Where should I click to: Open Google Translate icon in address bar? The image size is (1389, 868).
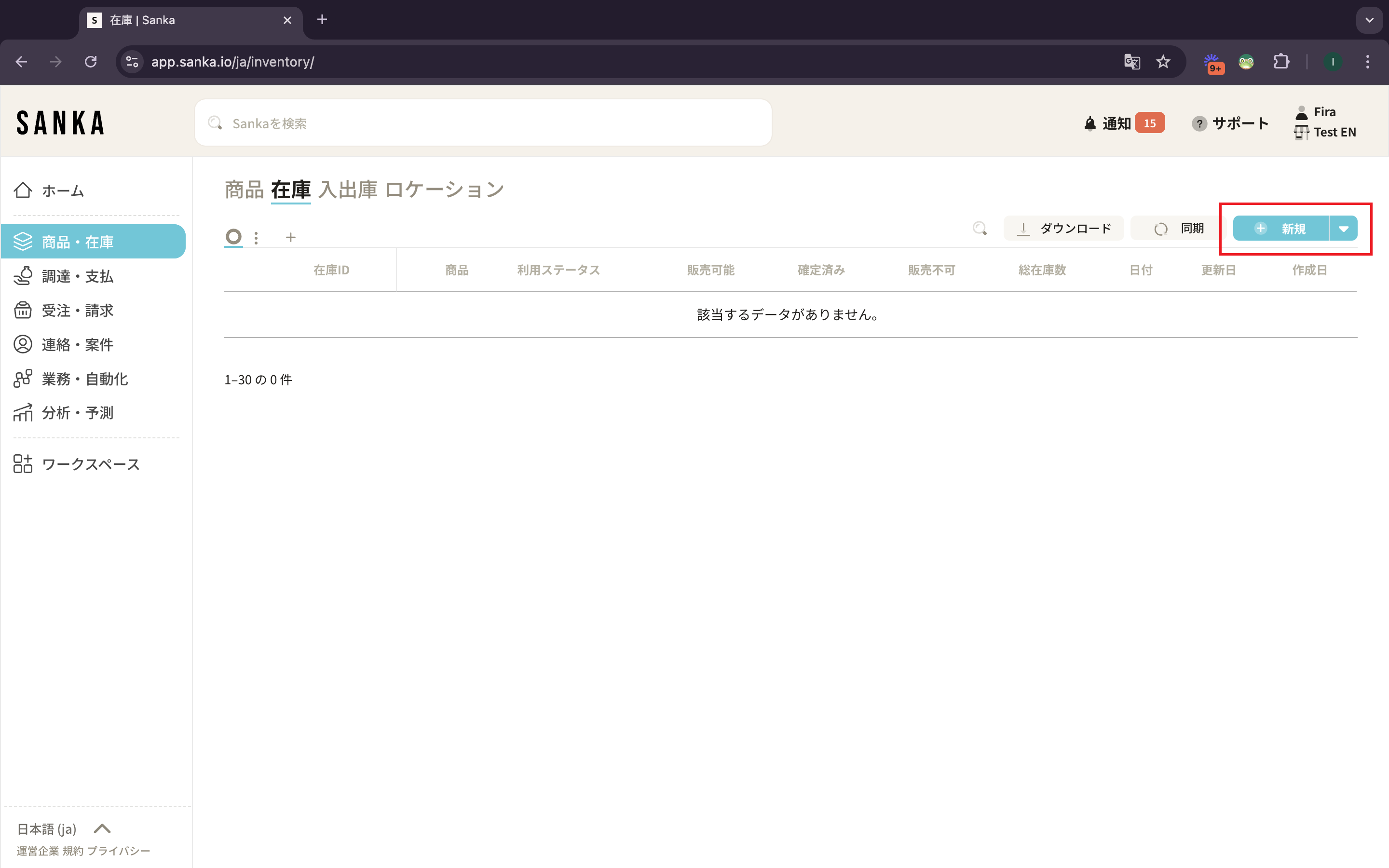click(1131, 62)
